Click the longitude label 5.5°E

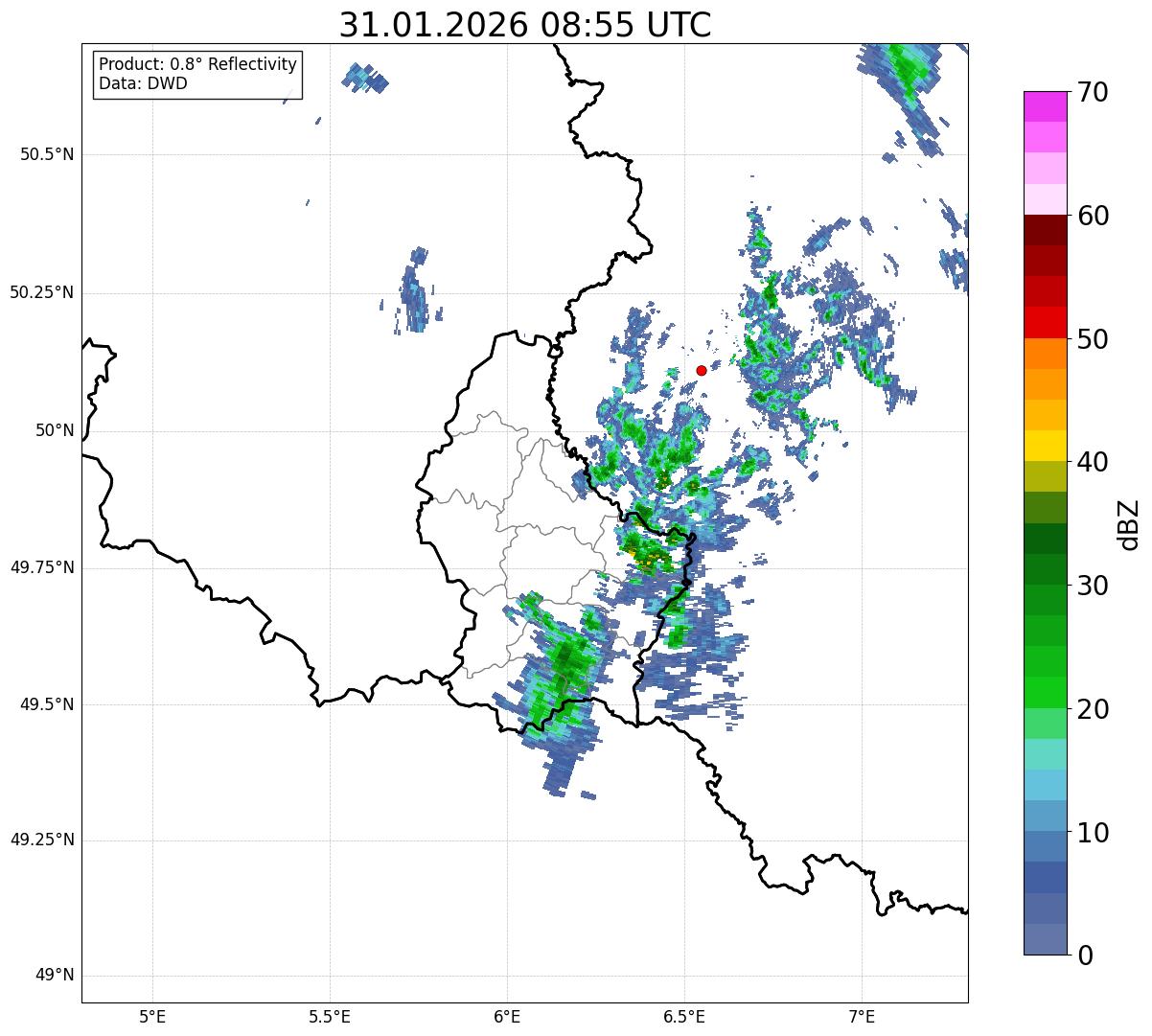[330, 1017]
